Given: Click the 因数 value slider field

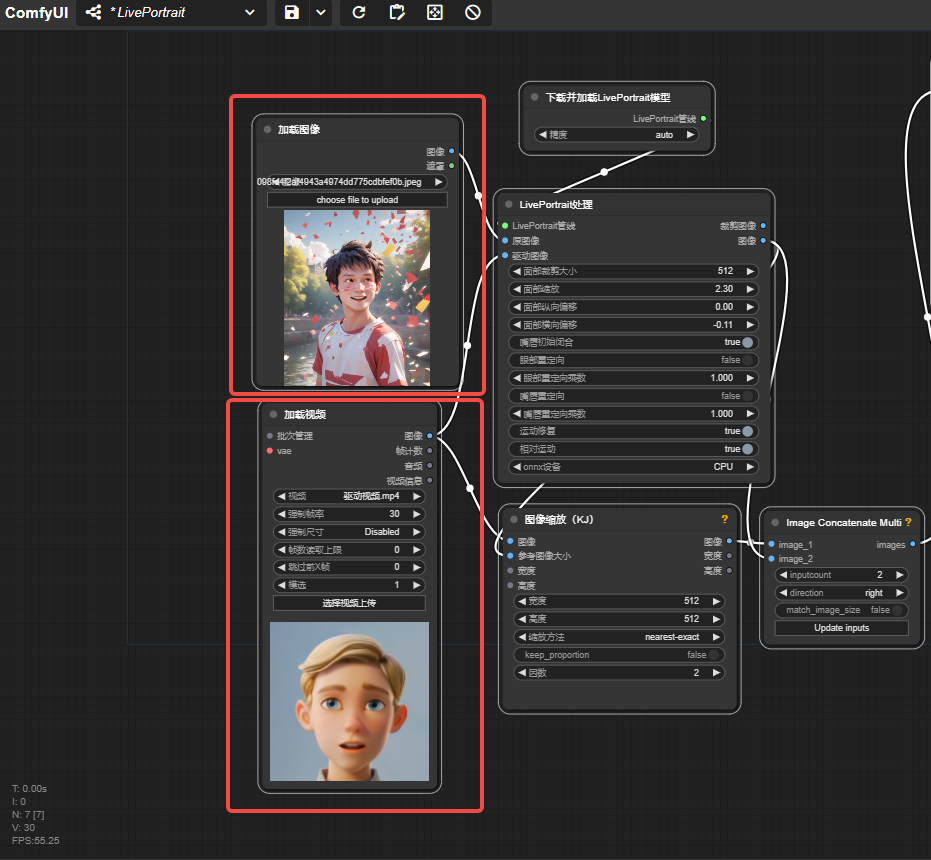Looking at the screenshot, I should 619,672.
